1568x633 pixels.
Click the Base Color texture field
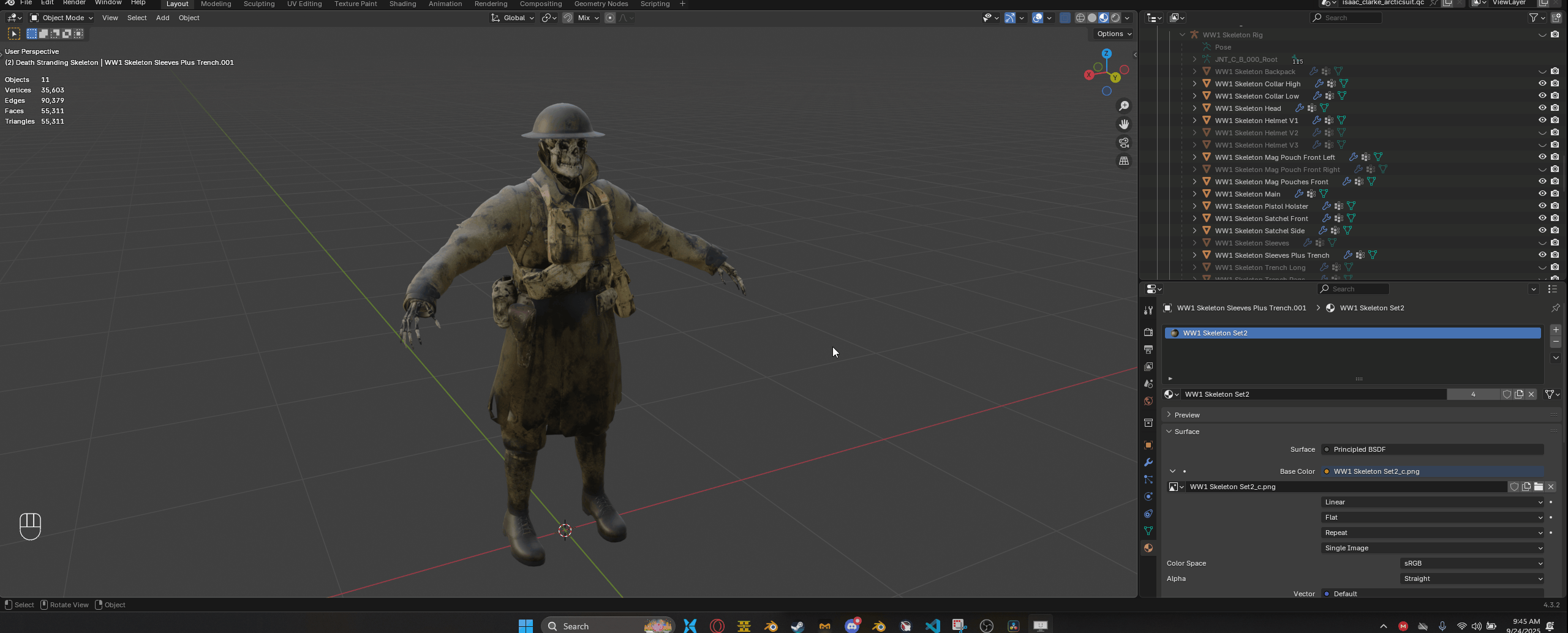pos(1433,471)
